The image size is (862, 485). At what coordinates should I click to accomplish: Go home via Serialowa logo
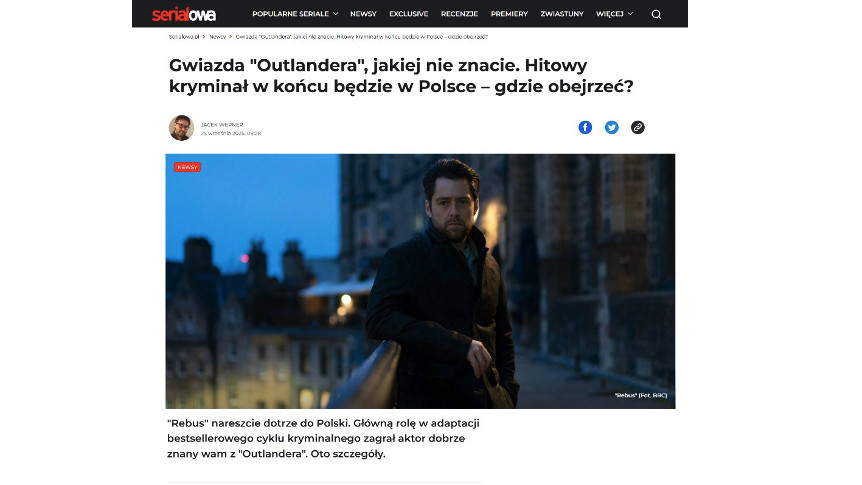(x=184, y=14)
